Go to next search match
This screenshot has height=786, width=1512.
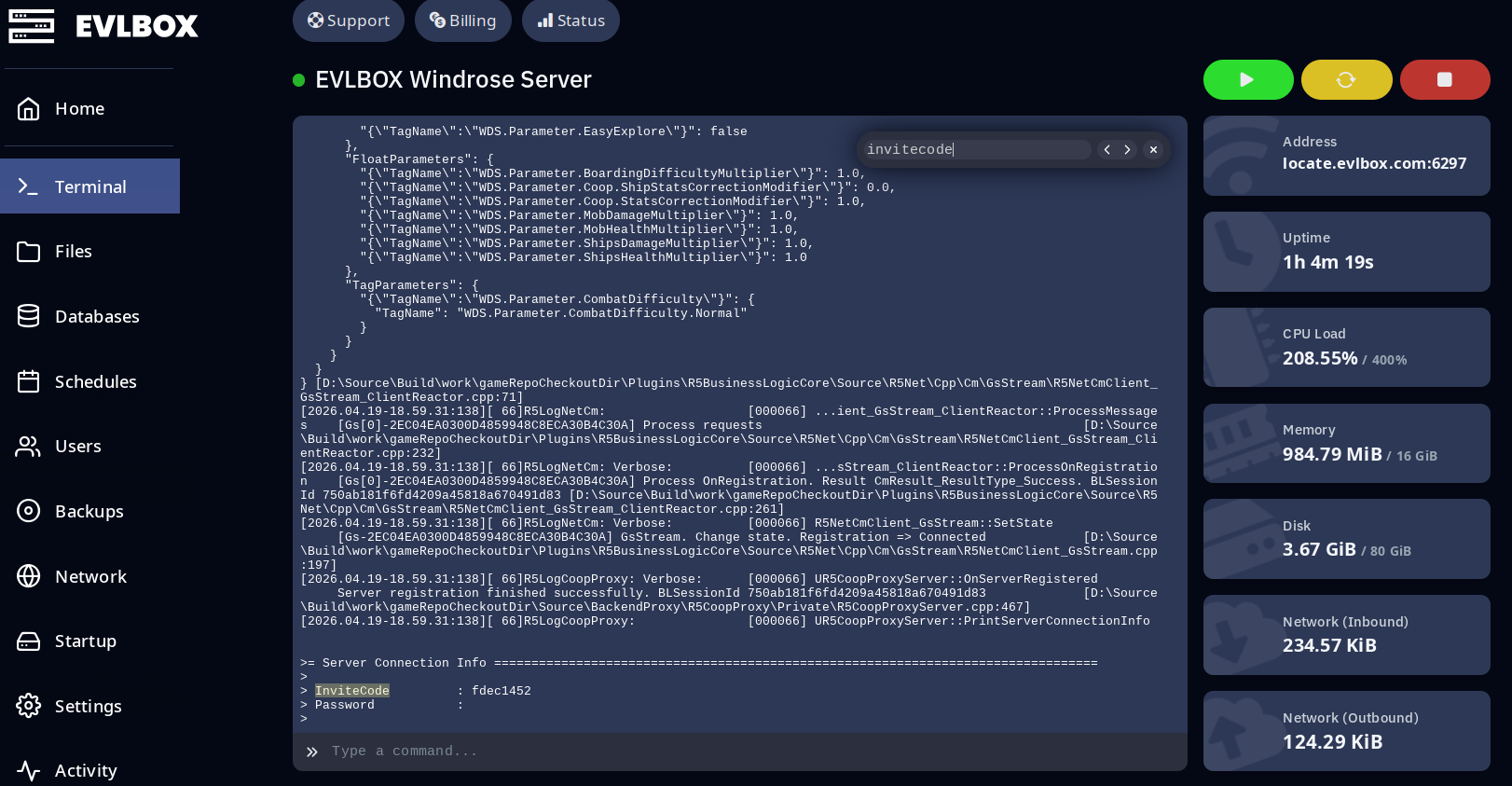1127,149
